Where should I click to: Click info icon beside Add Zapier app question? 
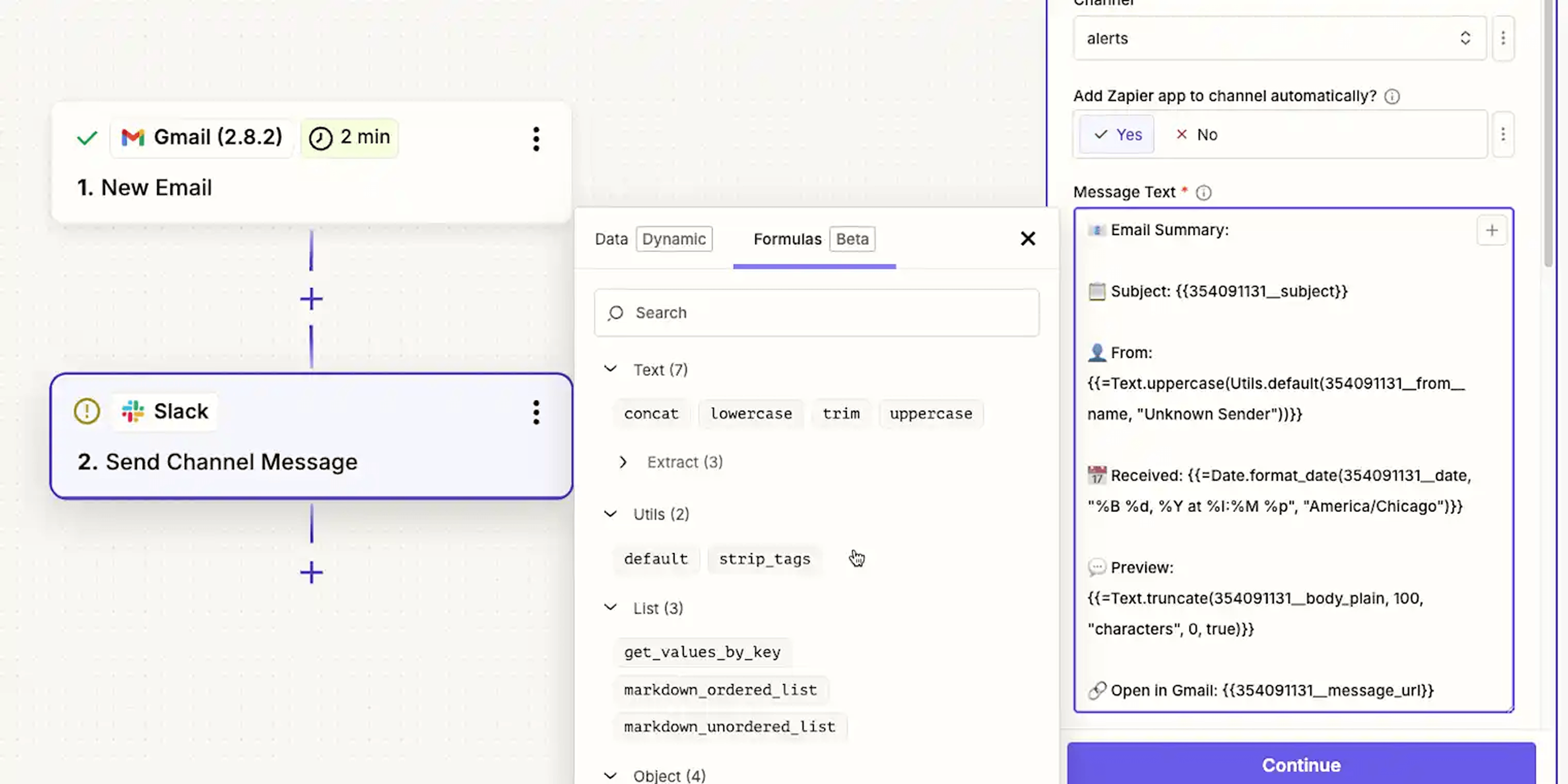click(x=1392, y=96)
